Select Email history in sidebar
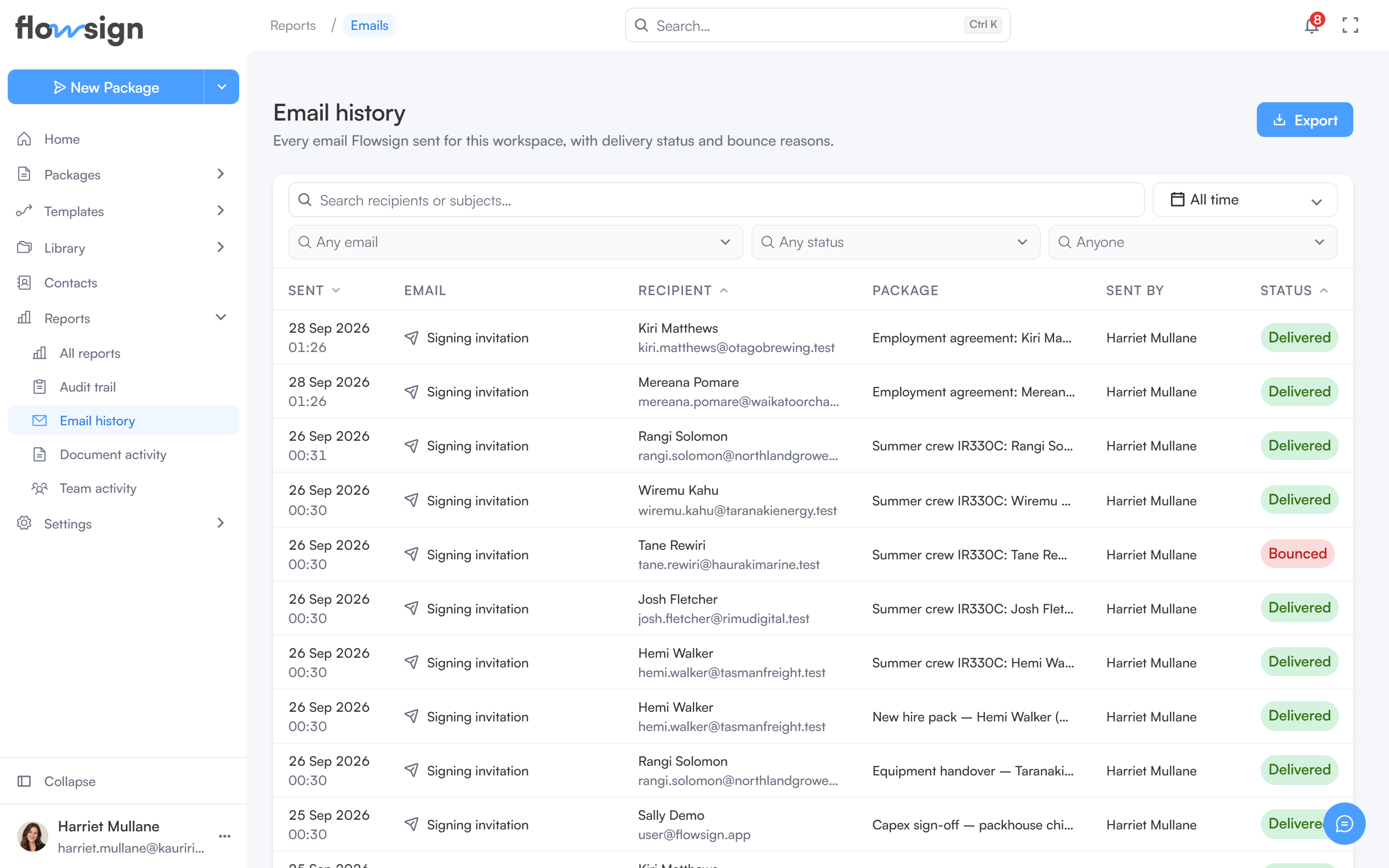1389x868 pixels. pyautogui.click(x=123, y=421)
